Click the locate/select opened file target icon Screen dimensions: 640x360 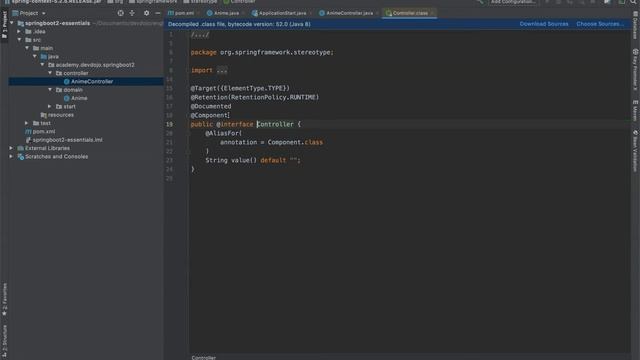[x=120, y=13]
